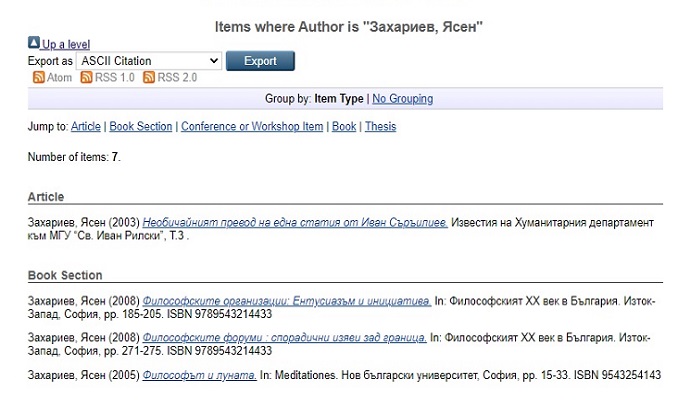Click the RSS 2.0 feed icon
This screenshot has width=678, height=410.
(149, 78)
